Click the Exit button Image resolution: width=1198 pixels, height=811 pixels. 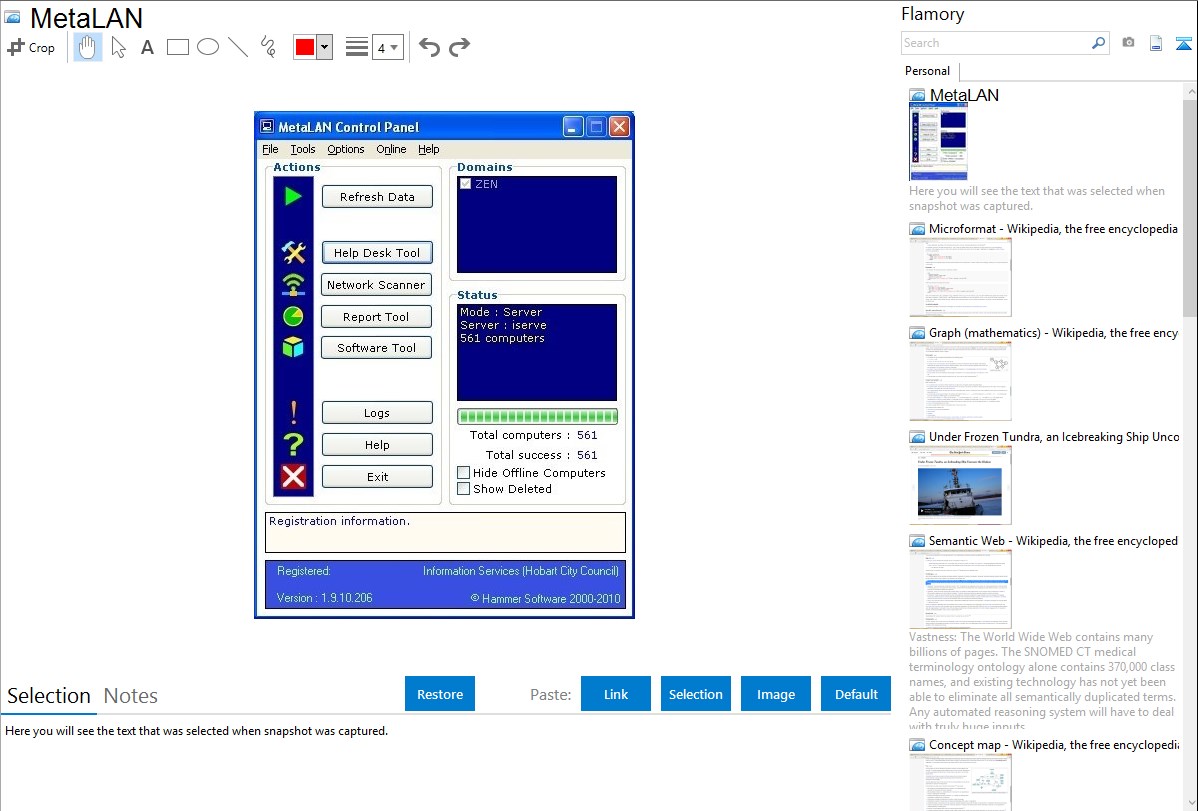377,477
